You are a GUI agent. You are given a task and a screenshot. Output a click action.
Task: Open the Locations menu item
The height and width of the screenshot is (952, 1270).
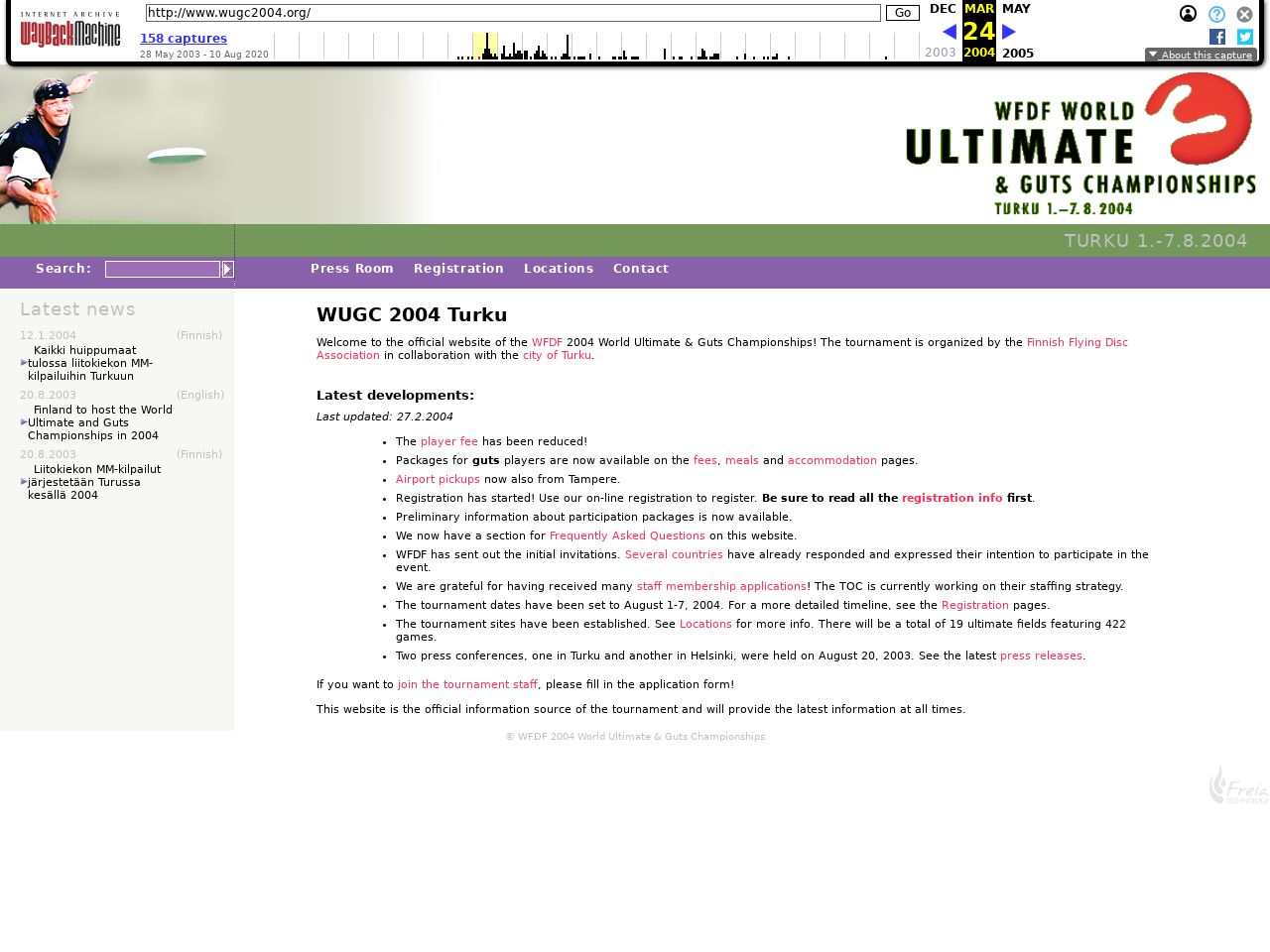click(x=558, y=269)
